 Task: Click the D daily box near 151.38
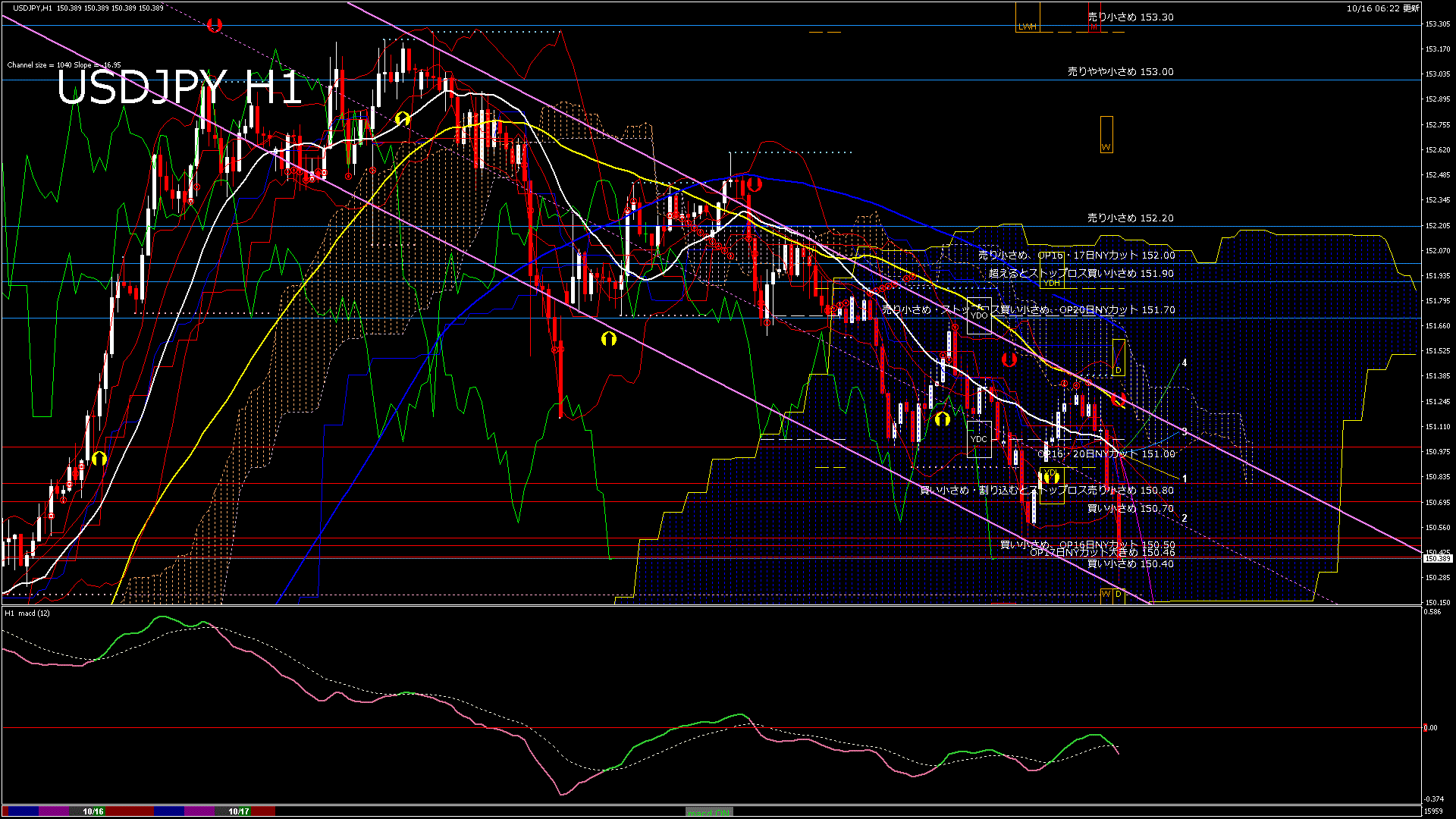[x=1119, y=357]
